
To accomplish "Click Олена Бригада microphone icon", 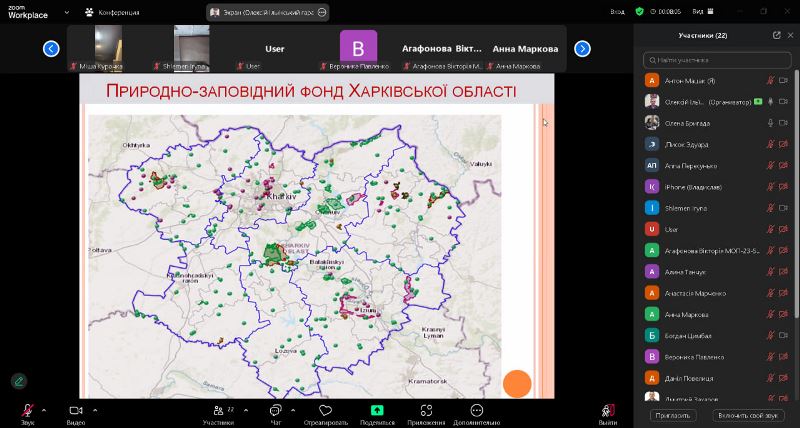I will coord(770,123).
